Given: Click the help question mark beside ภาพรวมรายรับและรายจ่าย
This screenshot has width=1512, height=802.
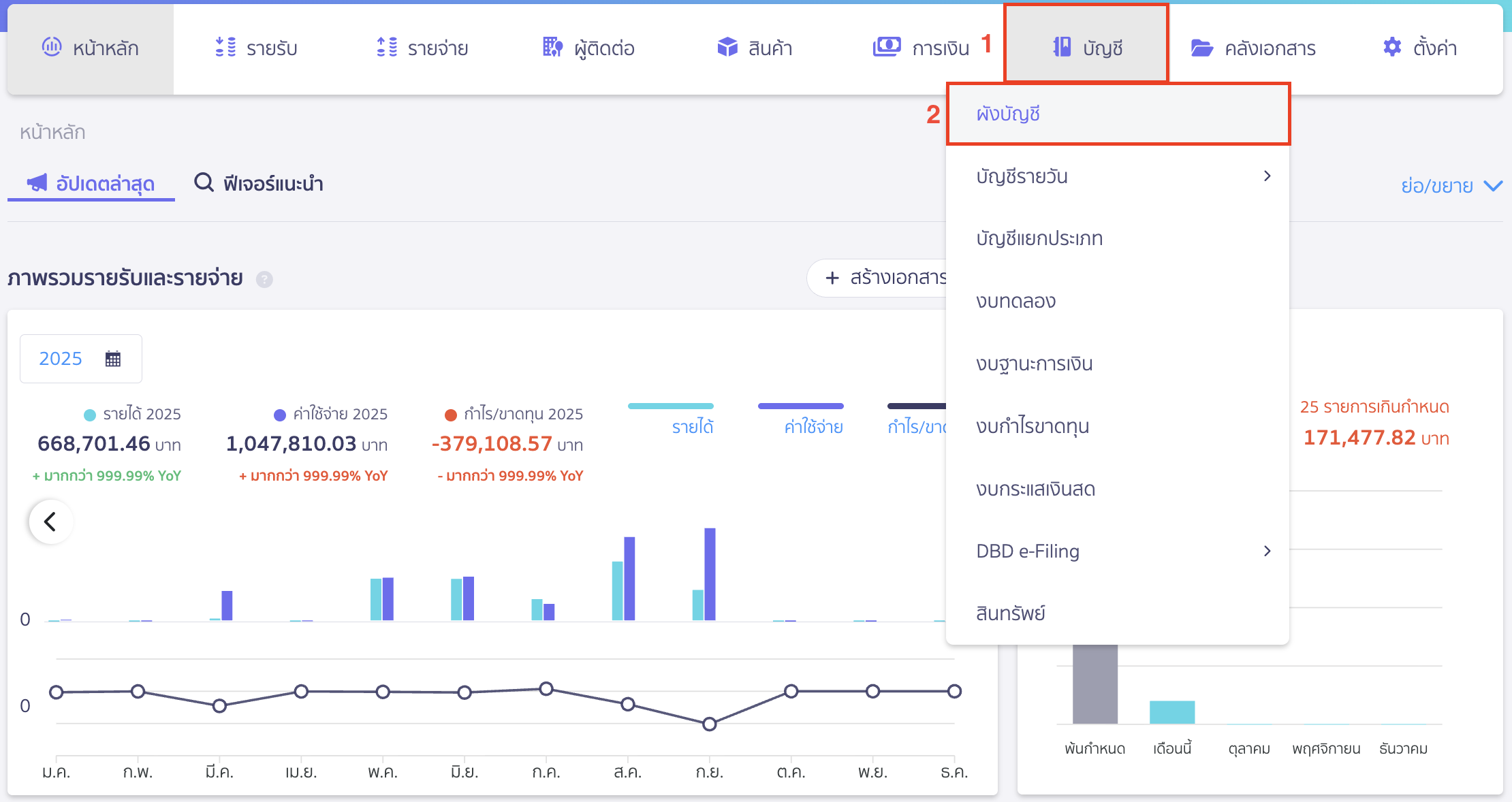Looking at the screenshot, I should (x=264, y=279).
